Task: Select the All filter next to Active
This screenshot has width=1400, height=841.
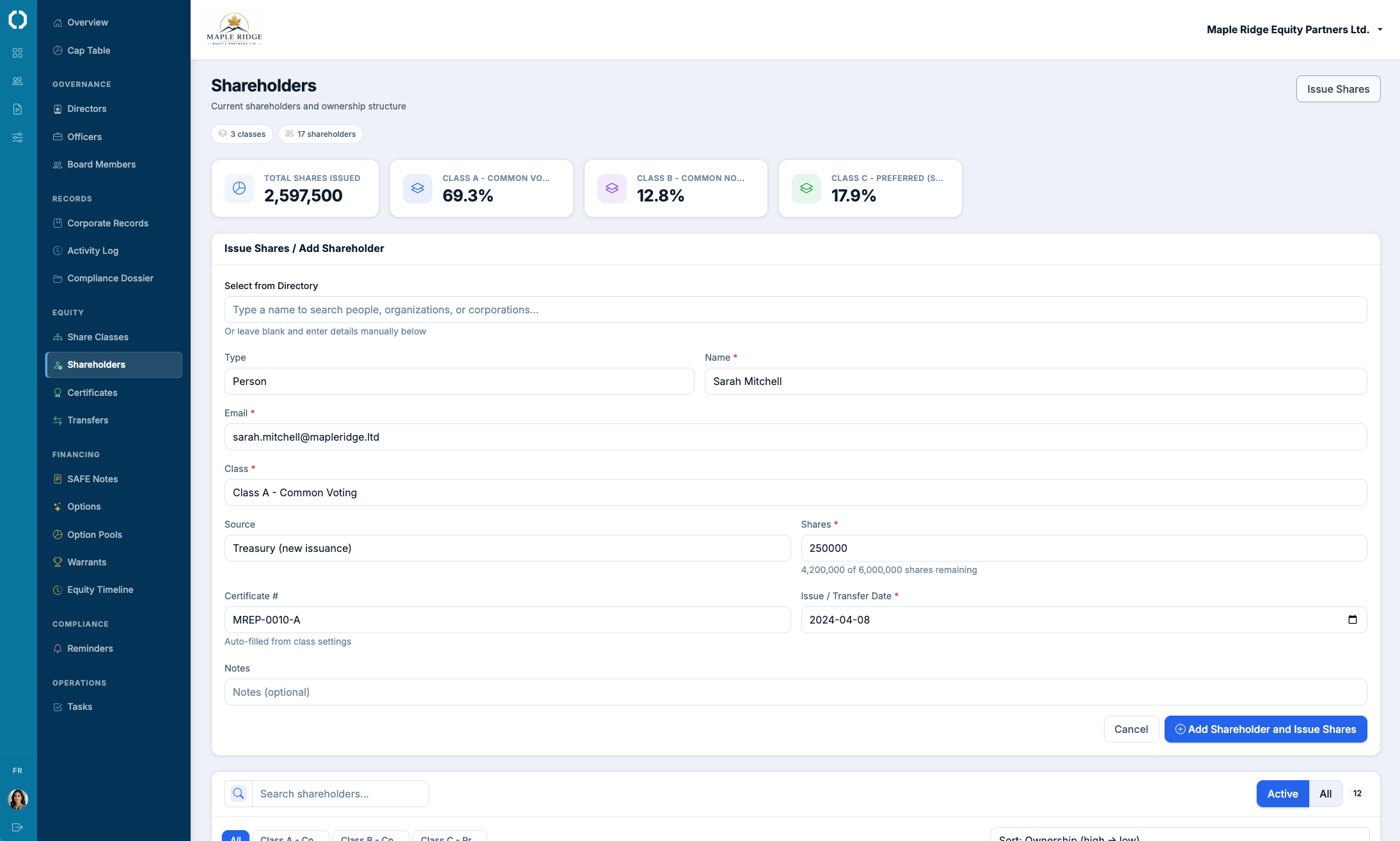Action: 1326,794
